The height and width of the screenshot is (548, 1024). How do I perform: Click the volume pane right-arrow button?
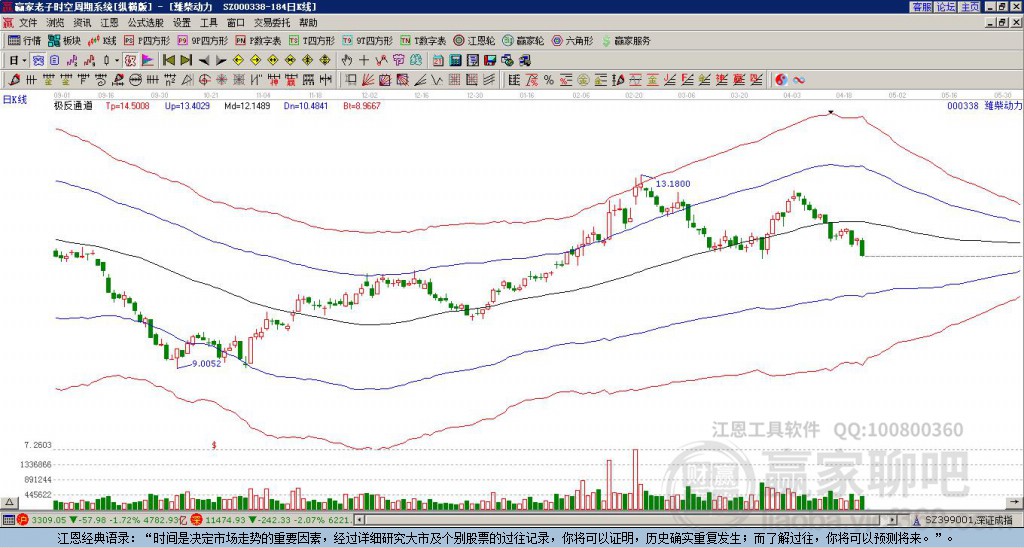coord(1014,502)
